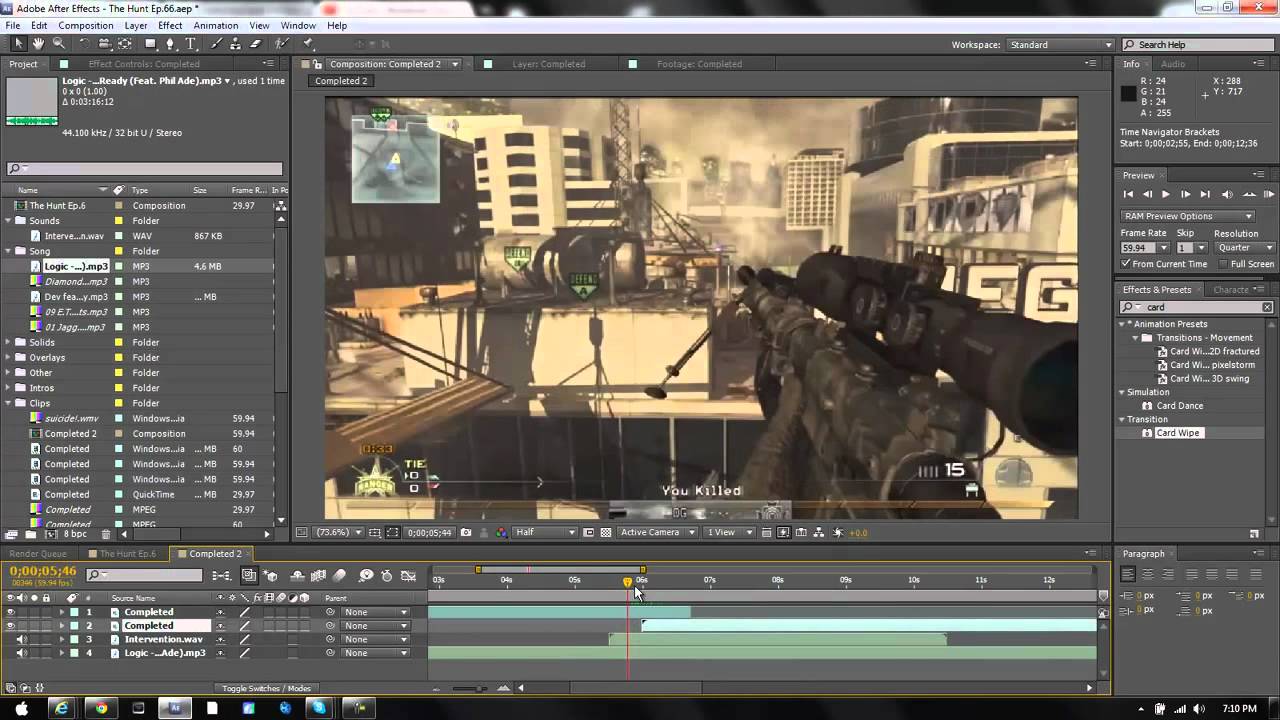Click the timeline zoom slider
1280x720 pixels.
pyautogui.click(x=470, y=688)
